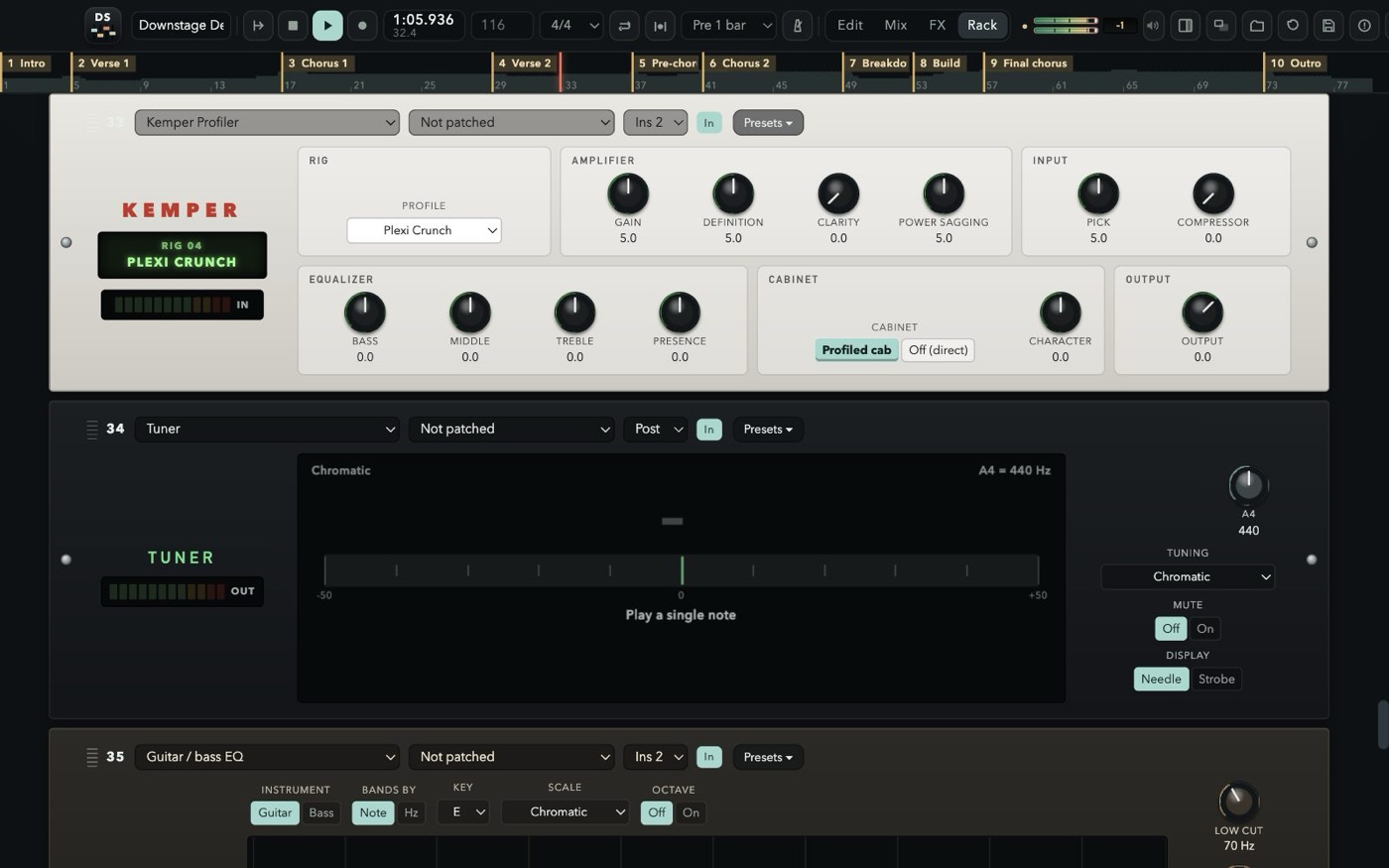Switch to the Edit view tab
Image resolution: width=1389 pixels, height=868 pixels.
(x=849, y=26)
